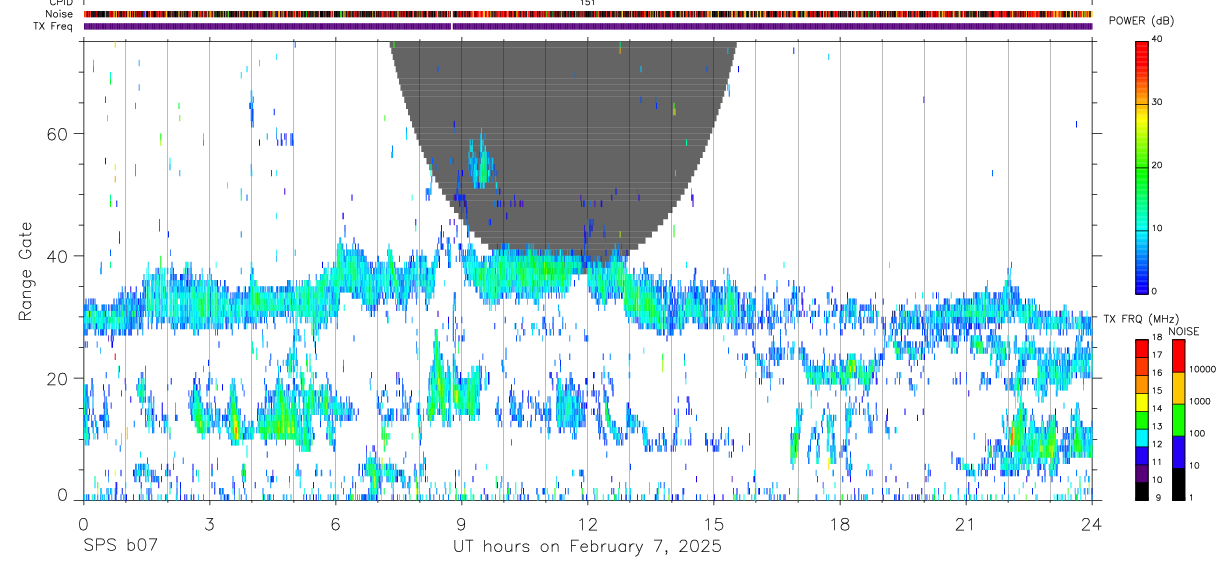Viewport: 1228px width, 567px height.
Task: Click the 21 tick on UT hours axis
Action: (x=966, y=524)
